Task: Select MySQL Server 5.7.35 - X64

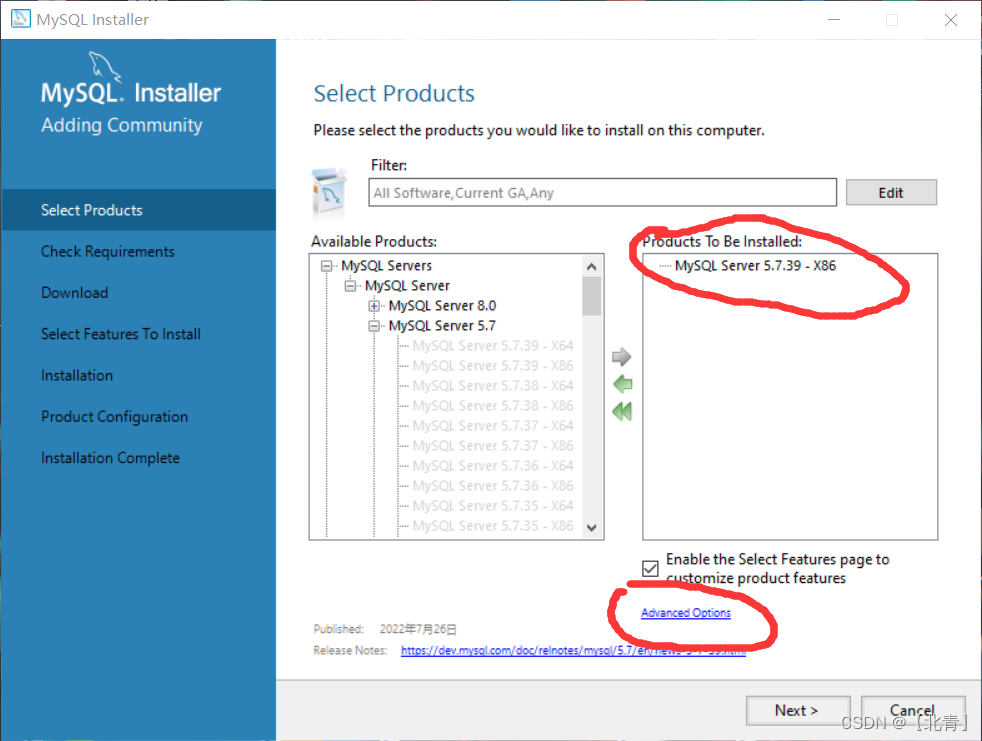Action: point(493,506)
